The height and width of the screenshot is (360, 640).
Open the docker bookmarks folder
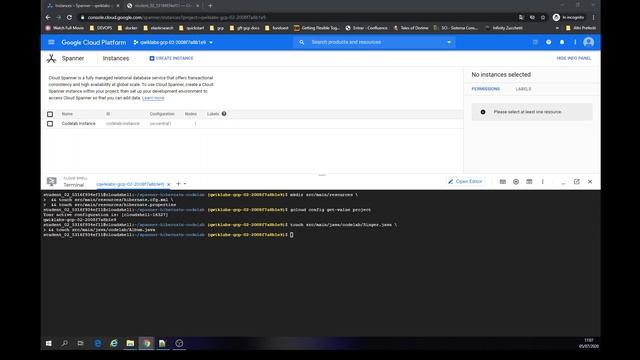(128, 28)
